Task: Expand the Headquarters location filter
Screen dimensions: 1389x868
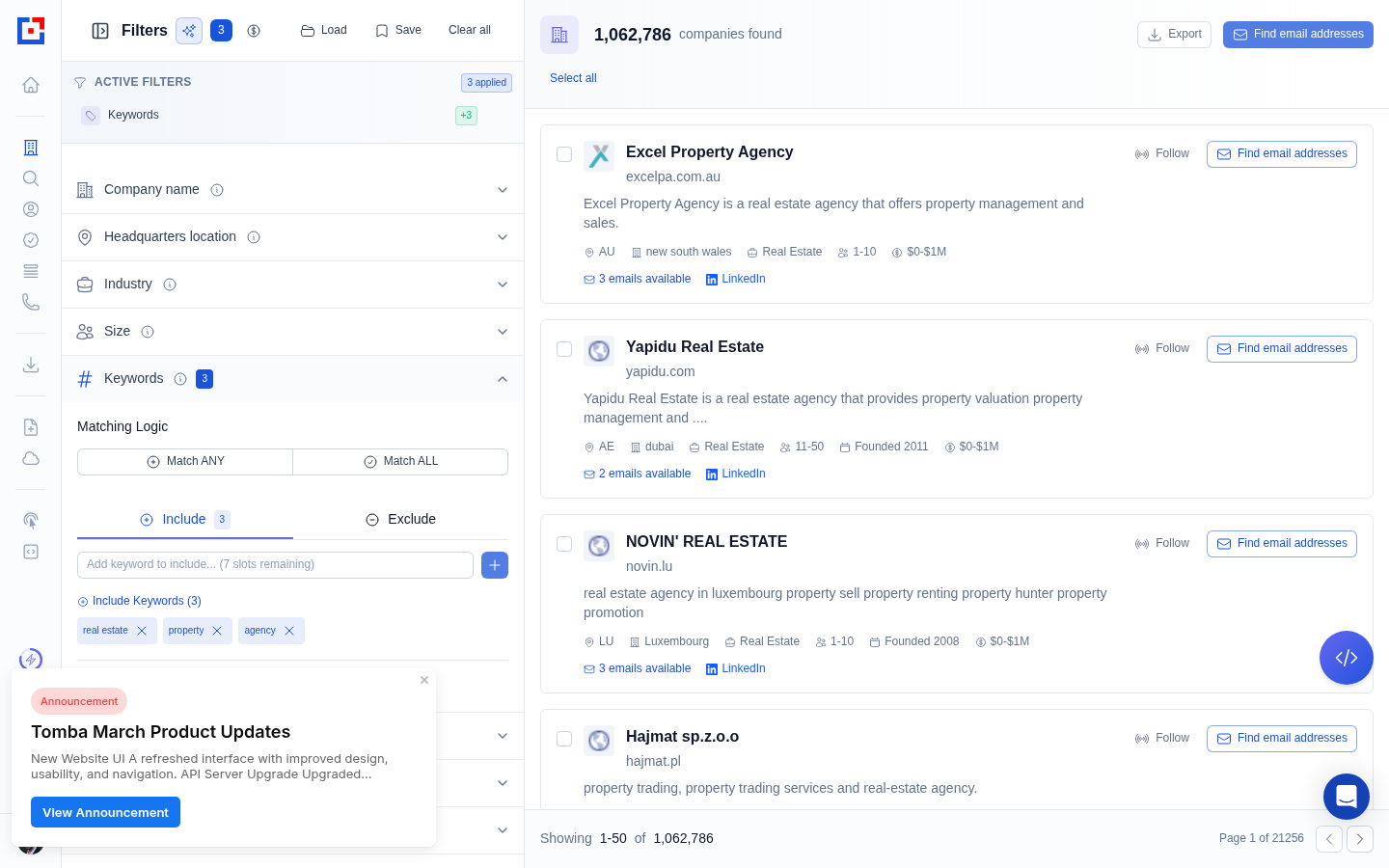Action: pyautogui.click(x=292, y=237)
